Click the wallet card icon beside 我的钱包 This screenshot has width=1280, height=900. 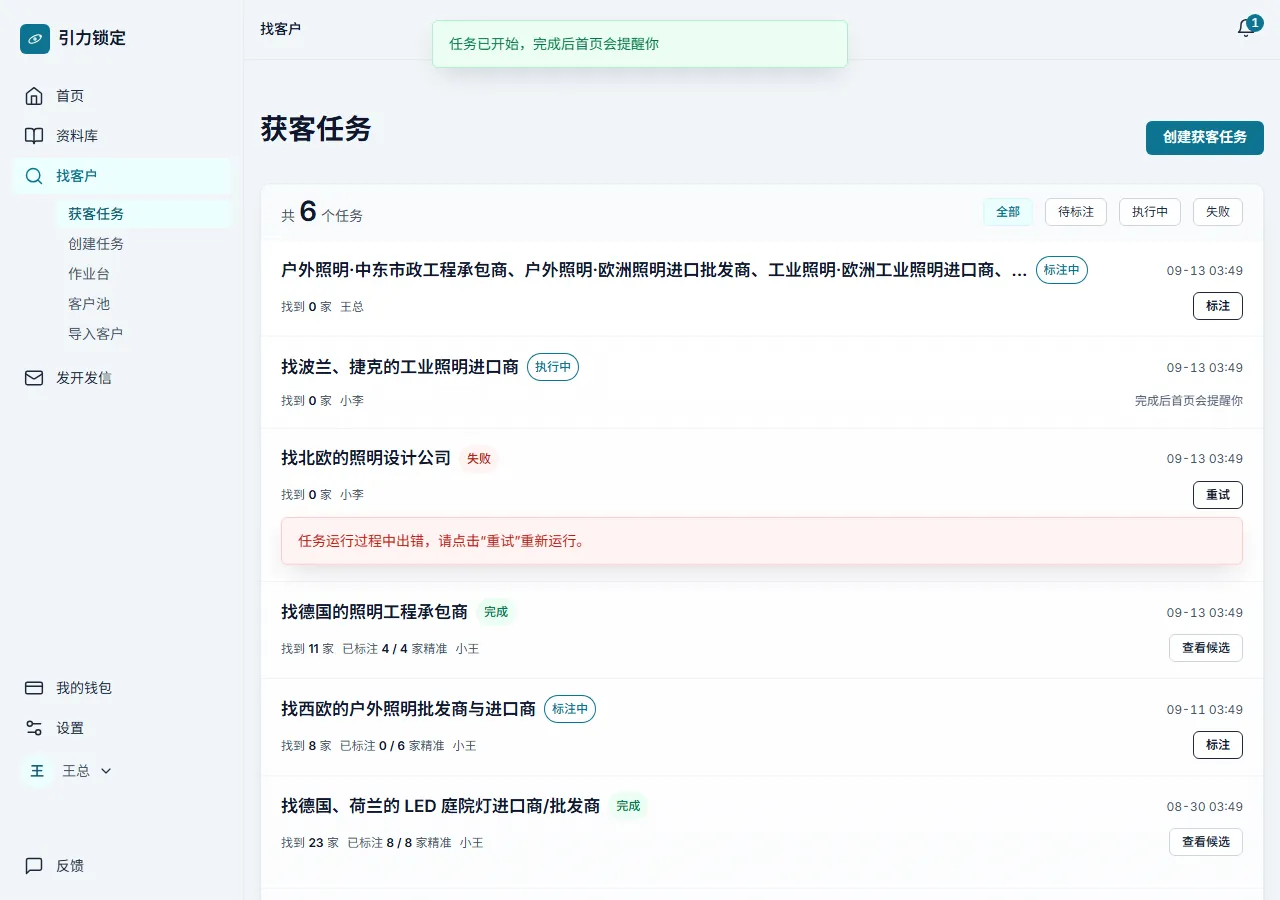tap(34, 688)
